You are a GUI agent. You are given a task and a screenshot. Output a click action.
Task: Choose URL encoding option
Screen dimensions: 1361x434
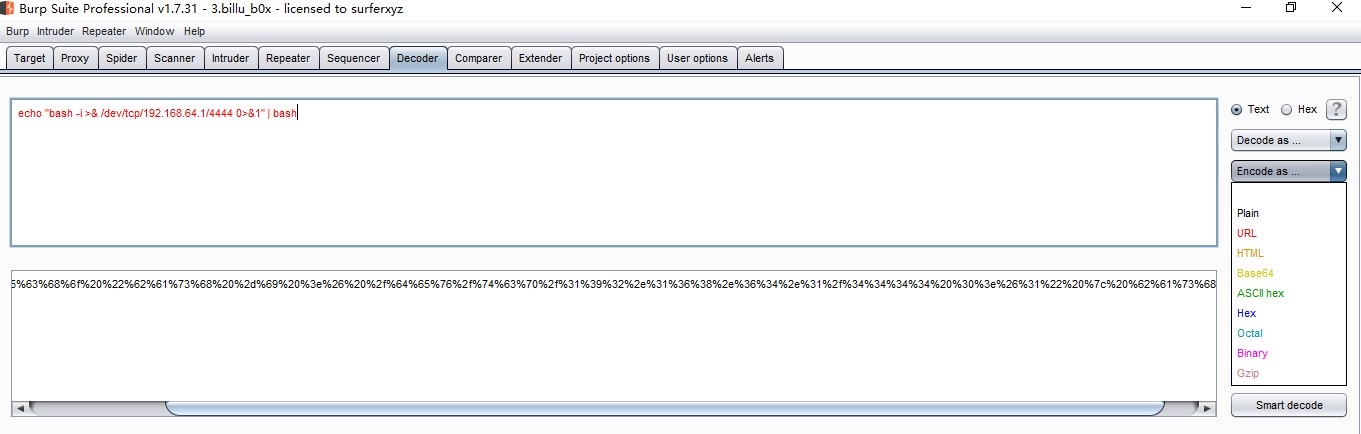pyautogui.click(x=1247, y=233)
